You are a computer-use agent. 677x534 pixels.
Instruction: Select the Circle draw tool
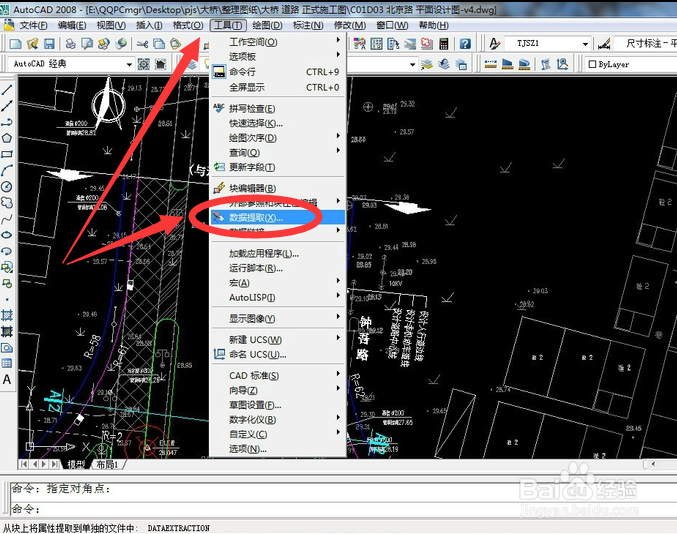point(7,186)
